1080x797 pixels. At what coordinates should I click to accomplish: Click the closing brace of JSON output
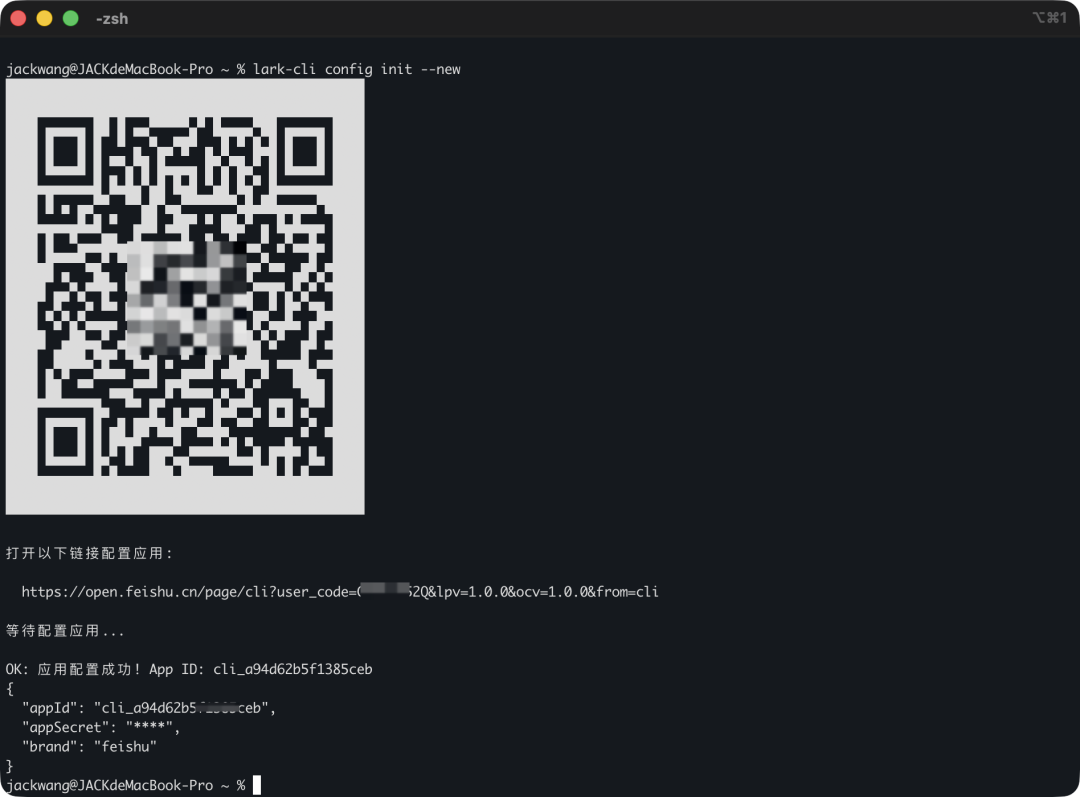coord(10,765)
